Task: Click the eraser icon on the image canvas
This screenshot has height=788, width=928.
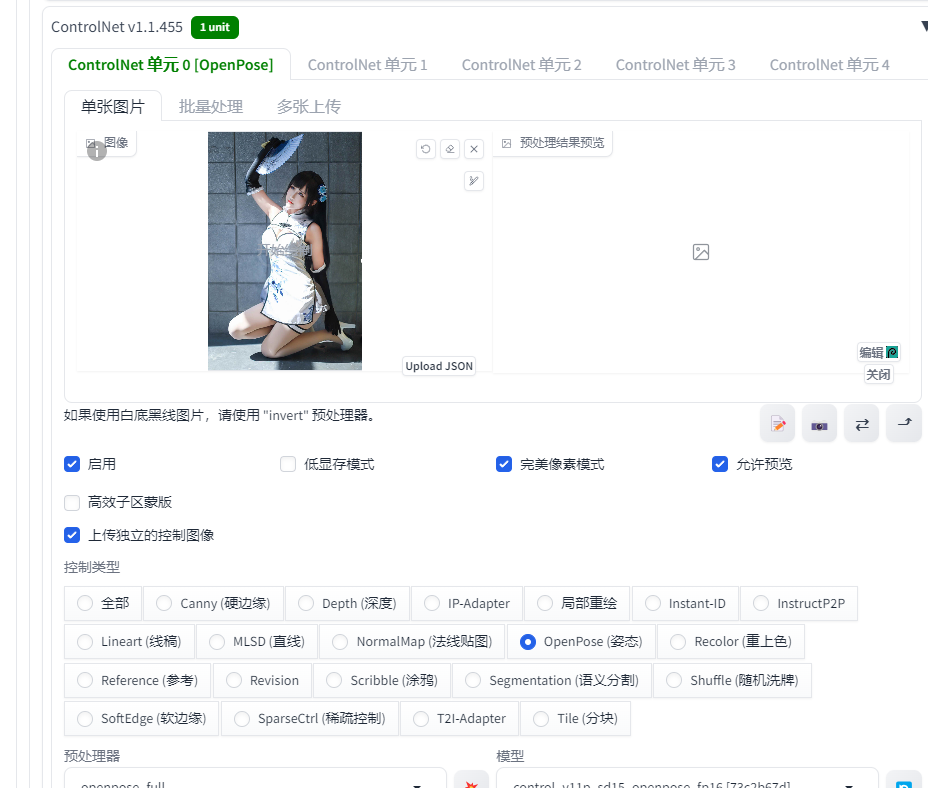Action: tap(450, 149)
